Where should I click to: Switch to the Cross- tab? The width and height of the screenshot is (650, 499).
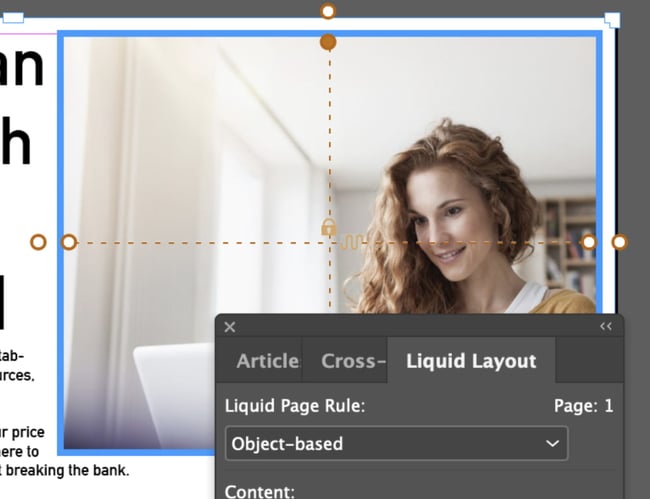353,361
